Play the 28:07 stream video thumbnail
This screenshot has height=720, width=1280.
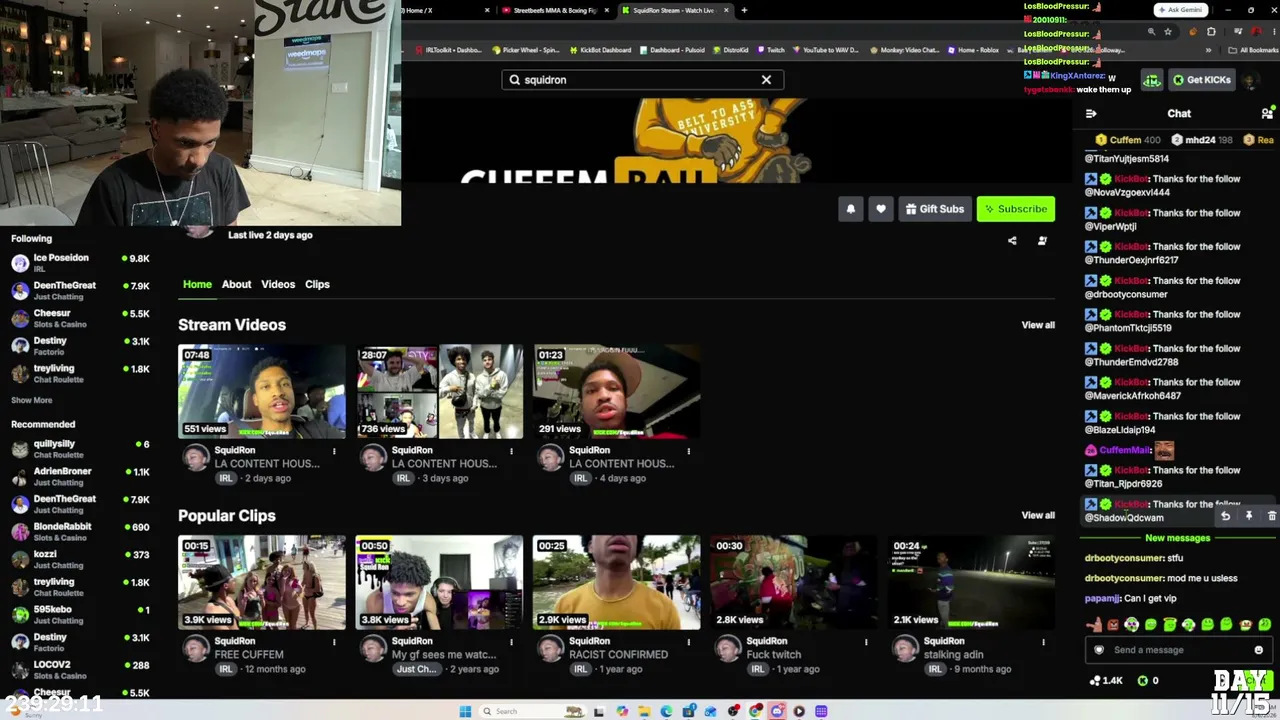[439, 392]
